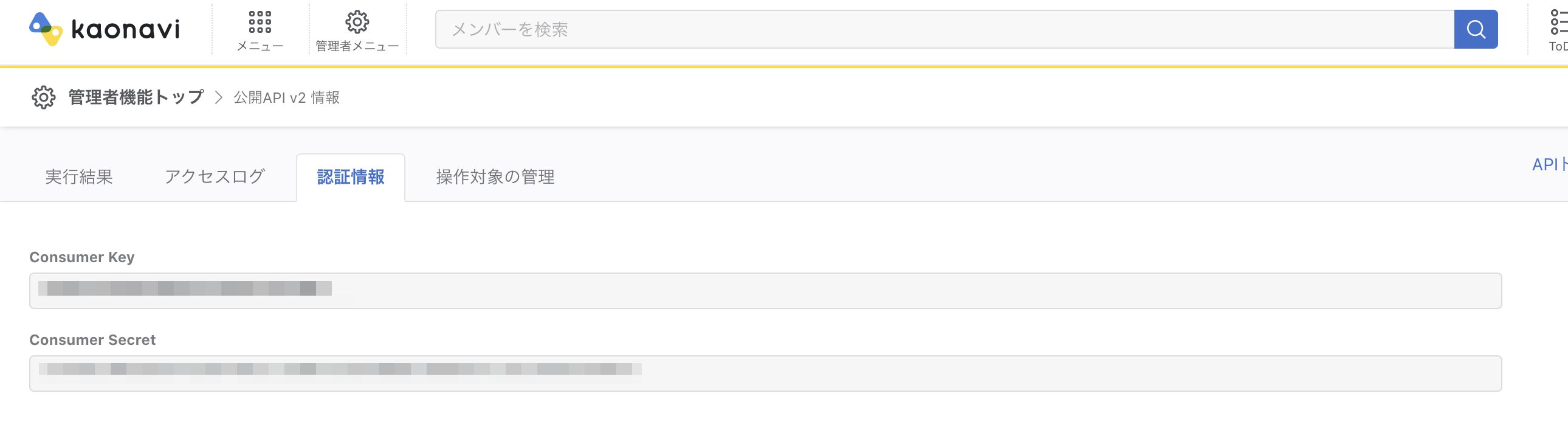Click the メンバーを検索 search field

click(x=944, y=29)
